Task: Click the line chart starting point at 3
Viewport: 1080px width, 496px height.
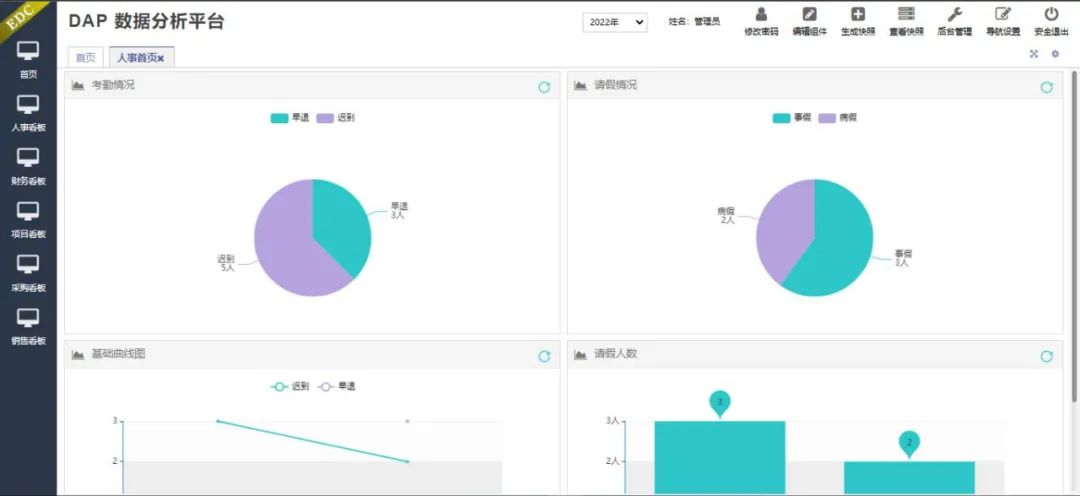Action: click(218, 421)
